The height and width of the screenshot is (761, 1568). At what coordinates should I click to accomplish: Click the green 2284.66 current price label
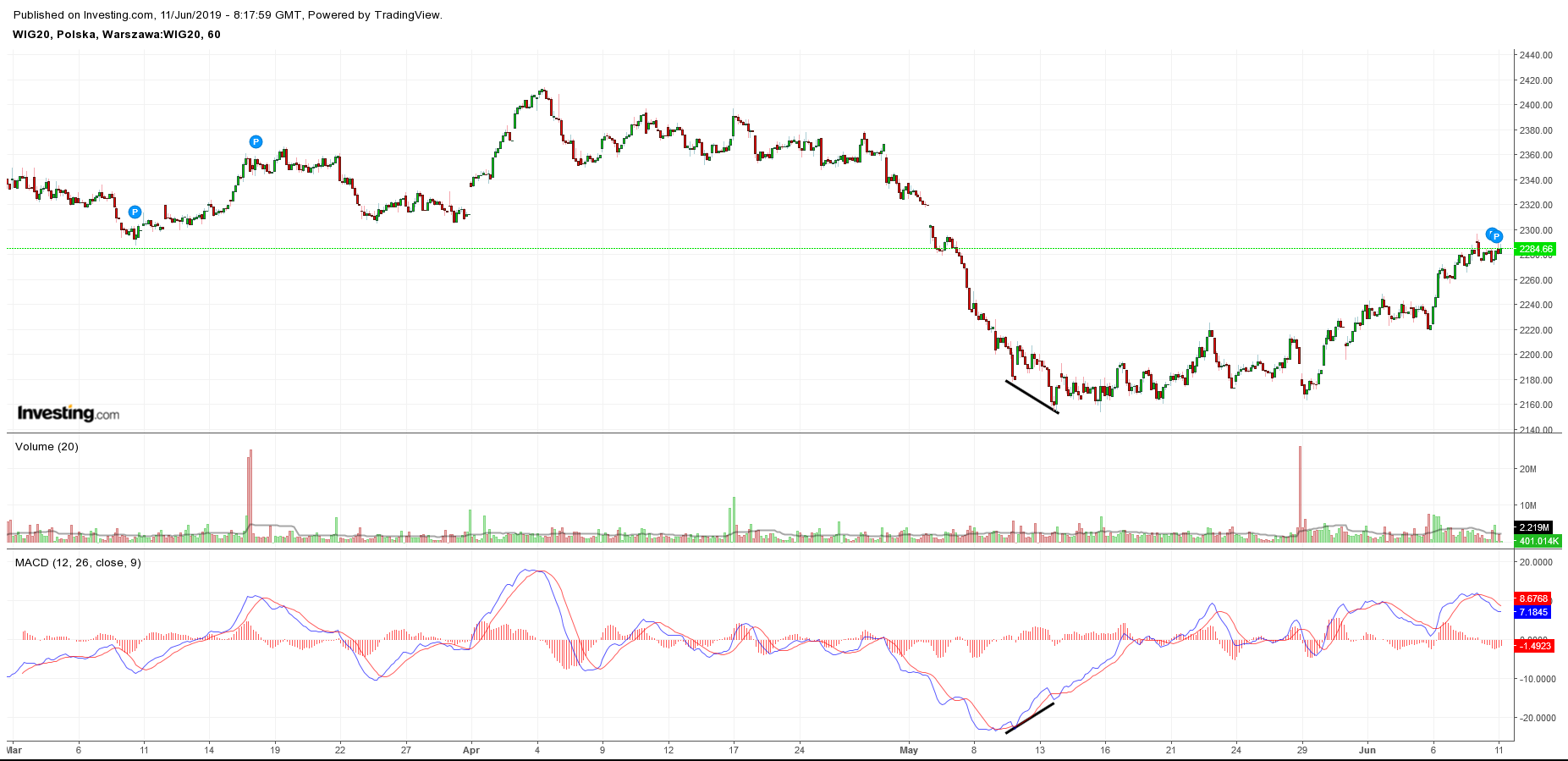(x=1536, y=249)
